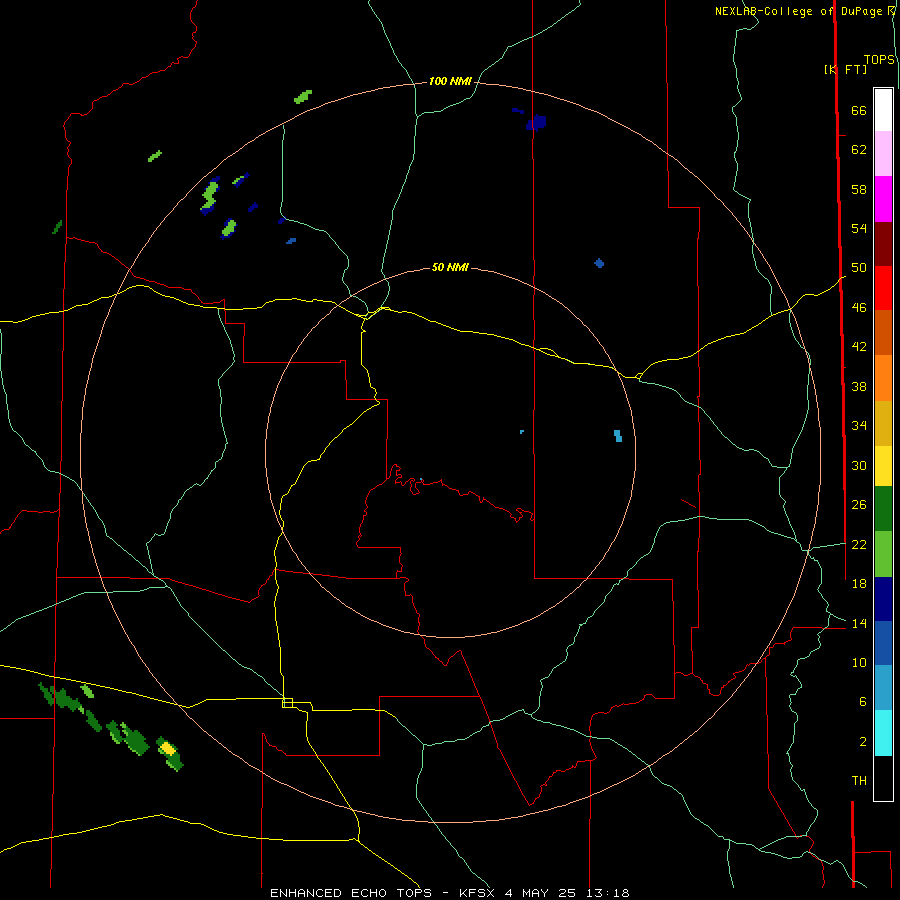Viewport: 900px width, 900px height.
Task: Select the legend value 62
Action: [x=859, y=149]
